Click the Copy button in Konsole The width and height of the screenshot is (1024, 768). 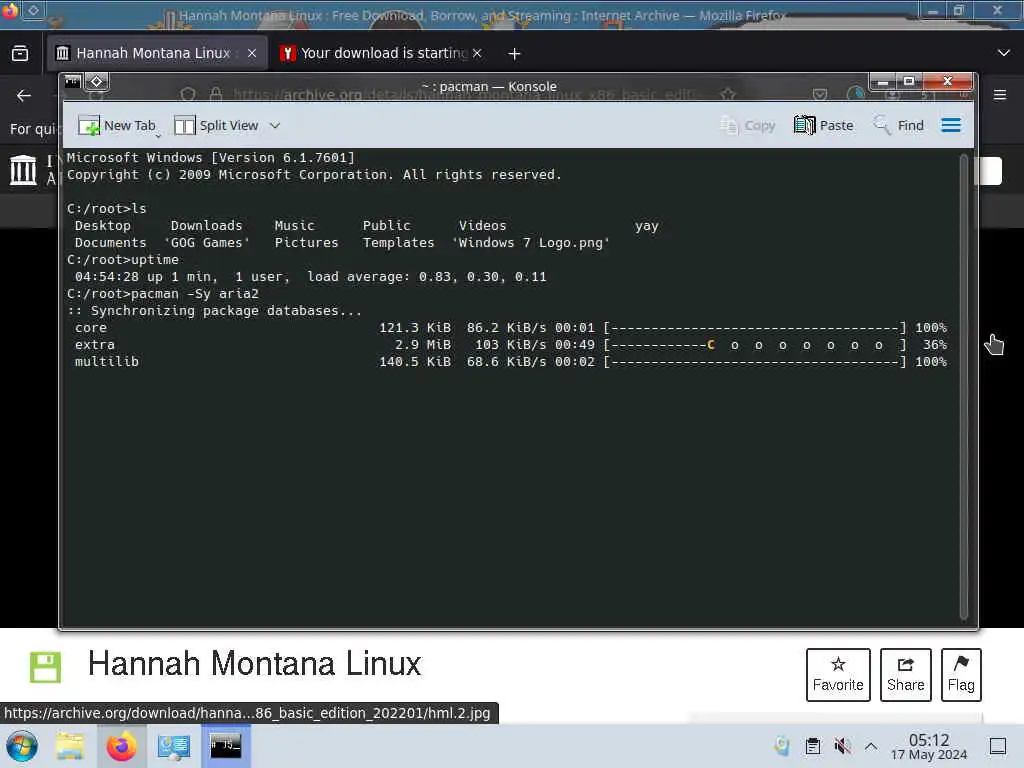747,125
